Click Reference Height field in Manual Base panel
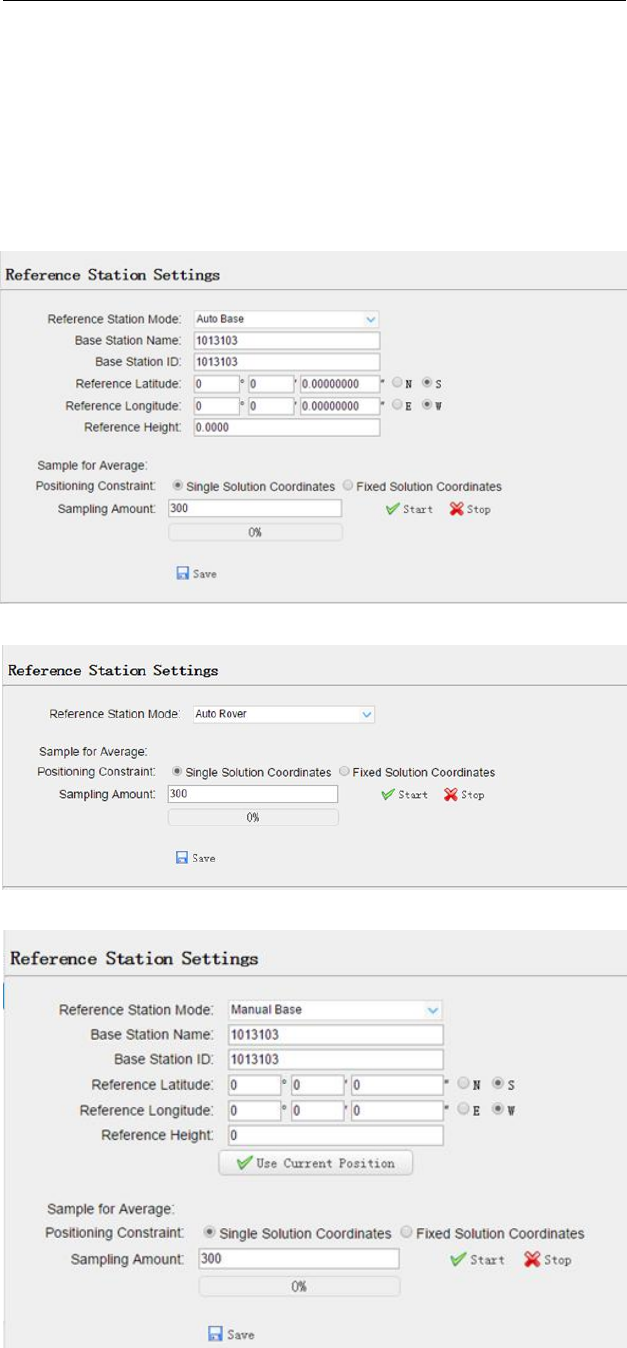627x1348 pixels. [x=335, y=1135]
